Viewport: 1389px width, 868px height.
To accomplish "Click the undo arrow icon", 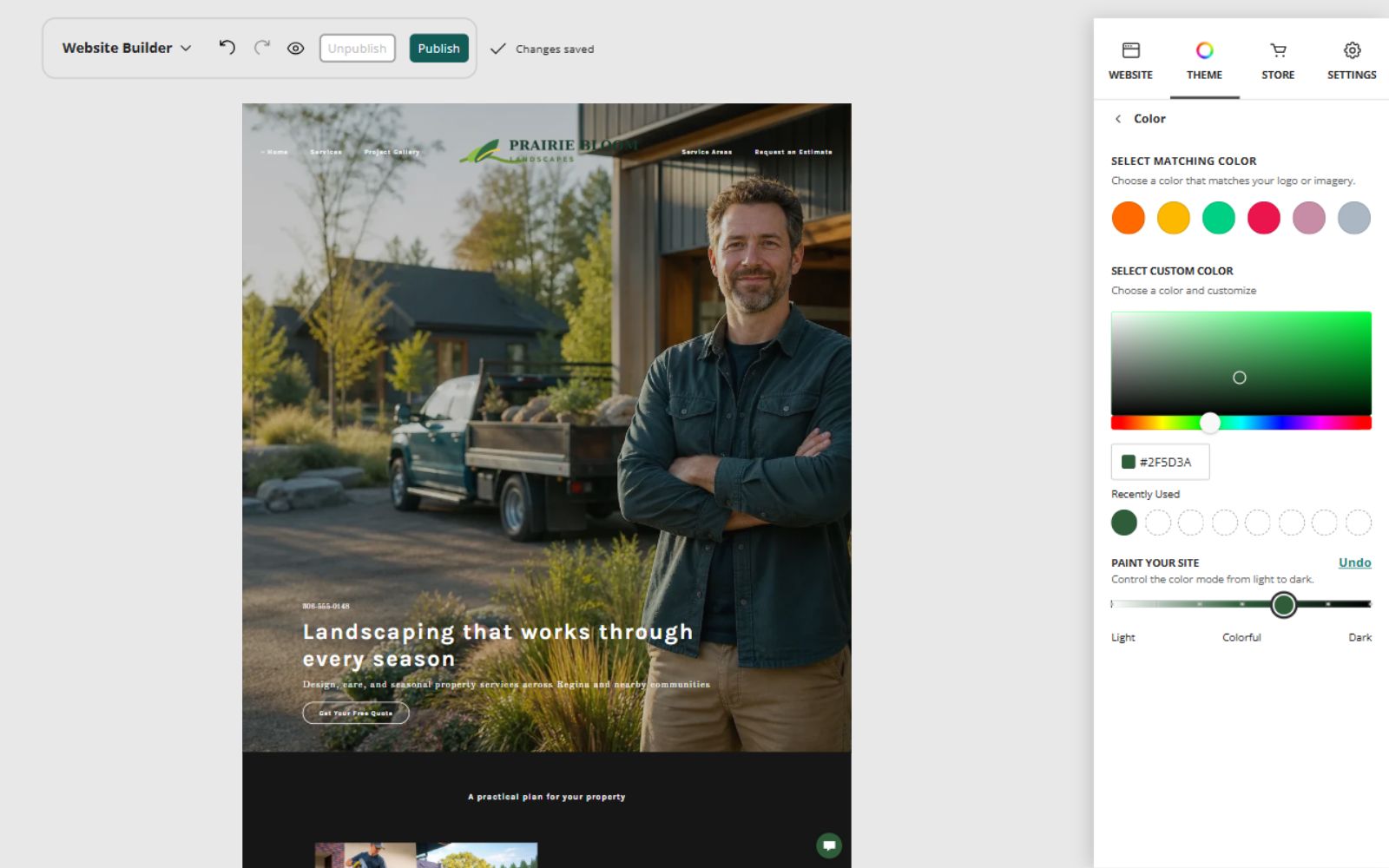I will (x=227, y=48).
